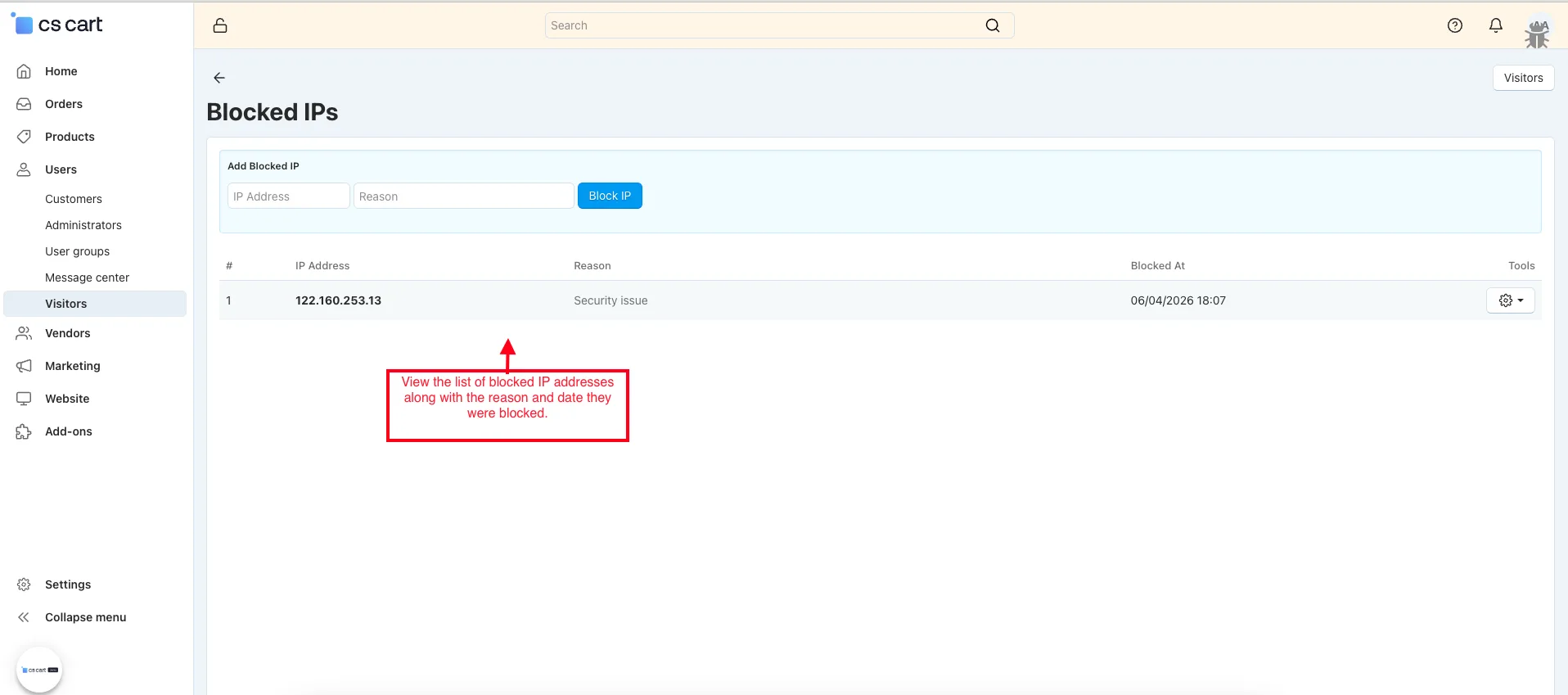Click the Home house icon
This screenshot has height=695, width=1568.
(x=24, y=71)
